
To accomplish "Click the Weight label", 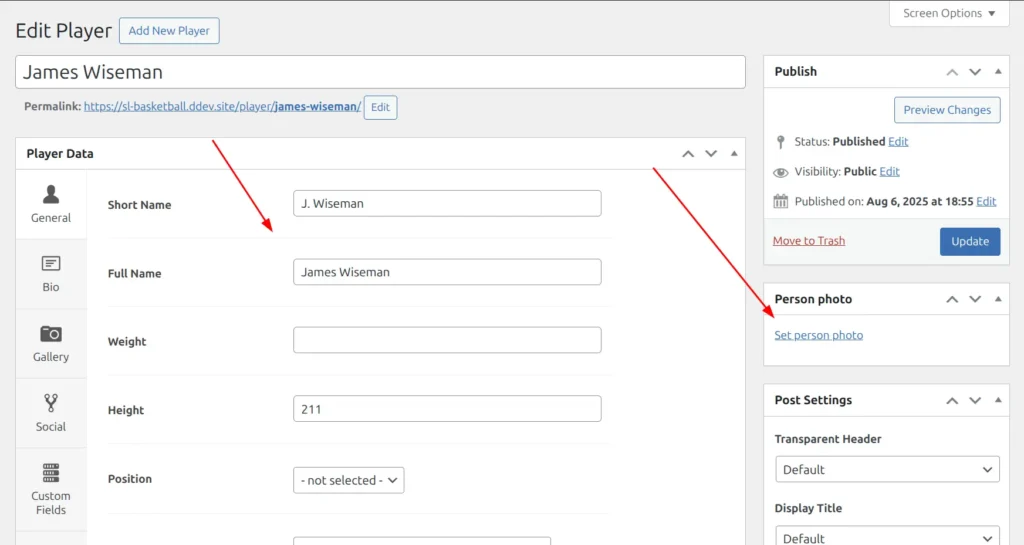I will point(127,342).
